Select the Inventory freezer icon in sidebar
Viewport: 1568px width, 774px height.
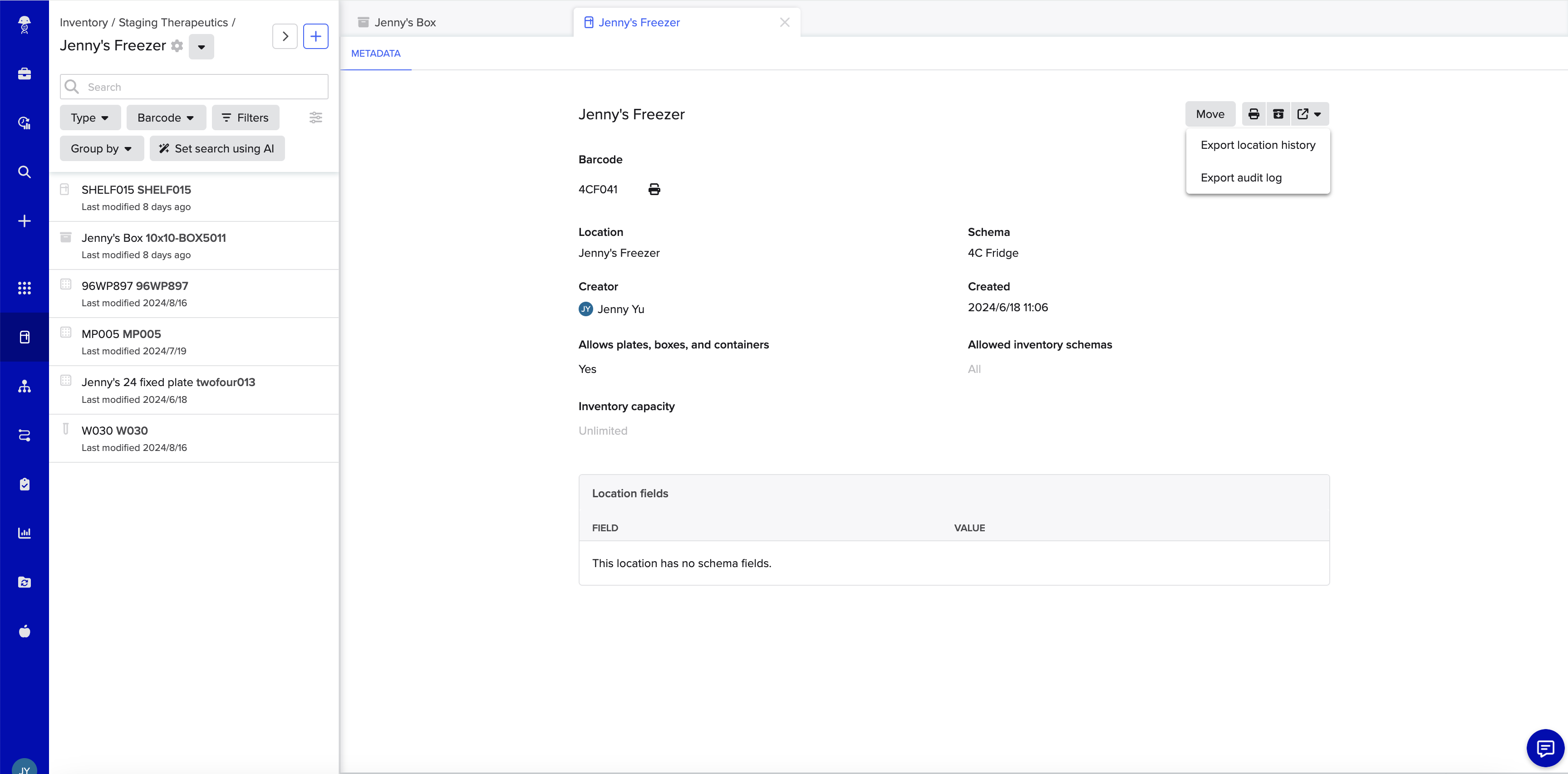click(25, 337)
